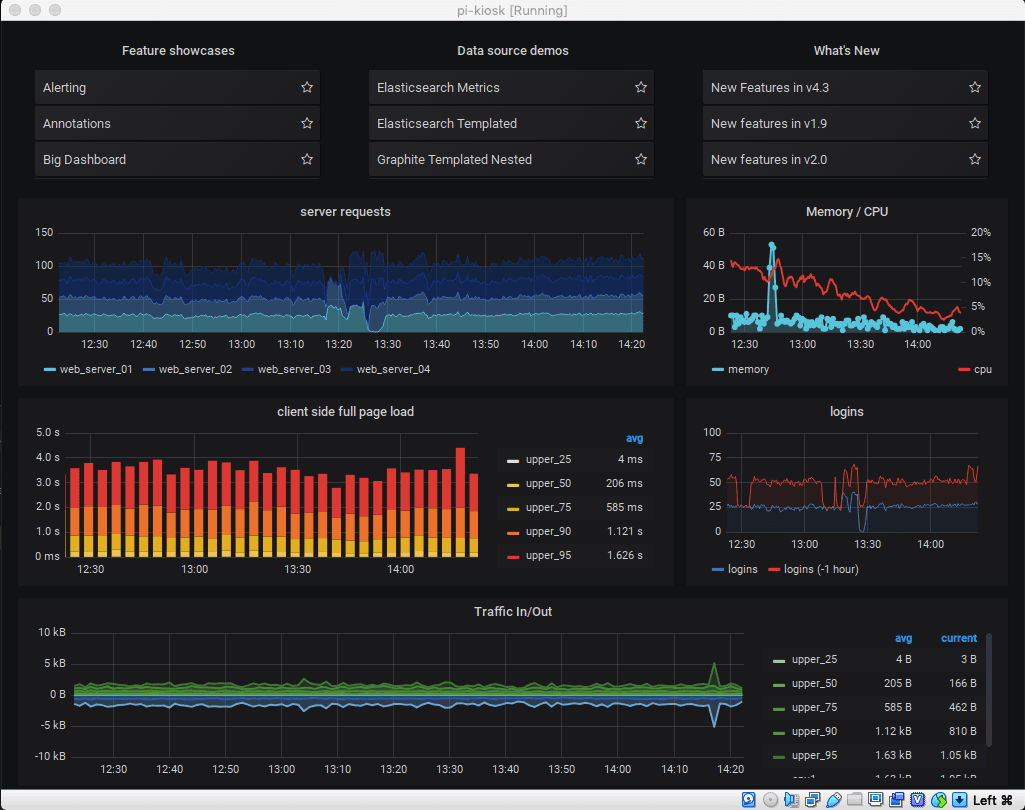Sort Traffic In/Out legend by current column

point(958,638)
